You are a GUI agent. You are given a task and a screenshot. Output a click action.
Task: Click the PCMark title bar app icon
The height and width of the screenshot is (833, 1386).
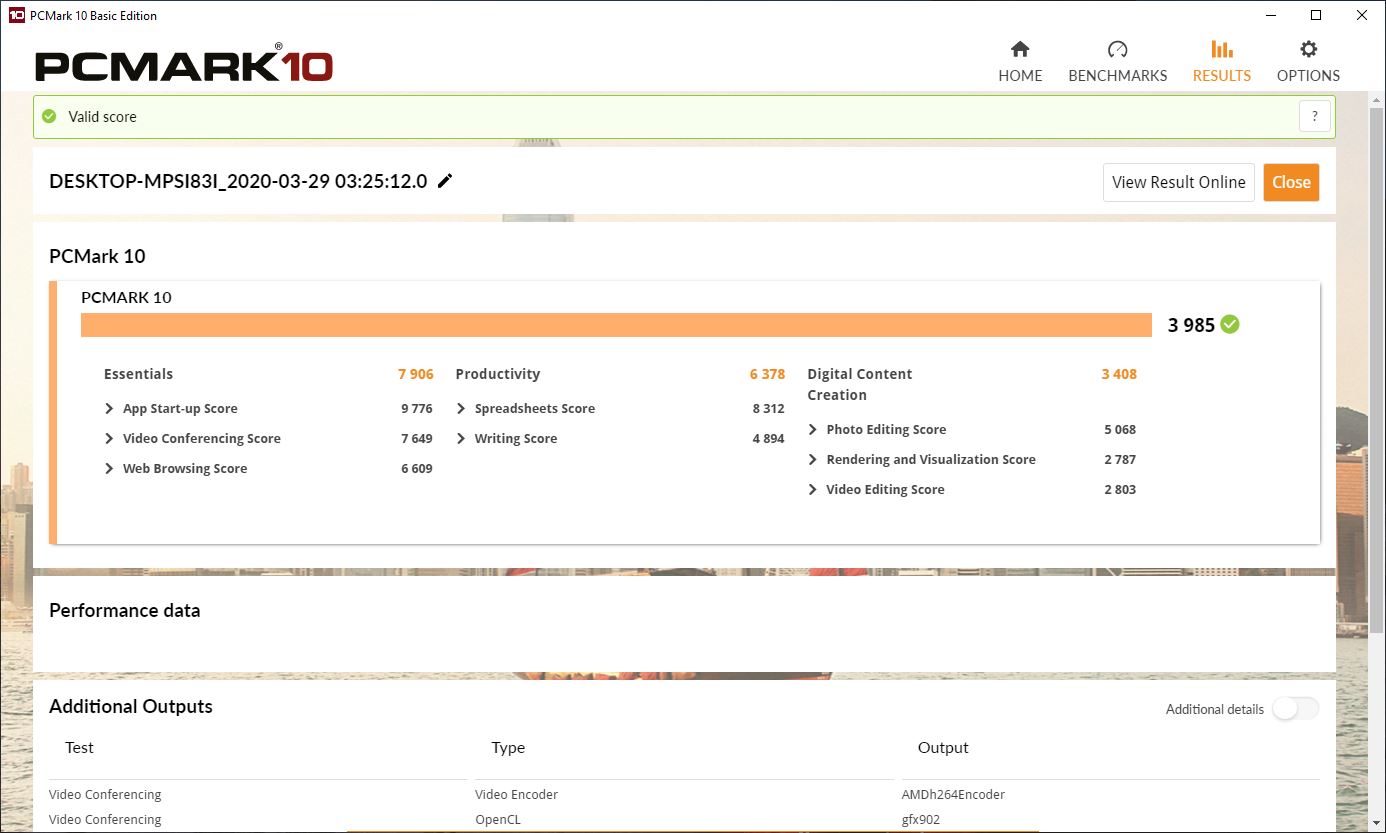(x=16, y=15)
